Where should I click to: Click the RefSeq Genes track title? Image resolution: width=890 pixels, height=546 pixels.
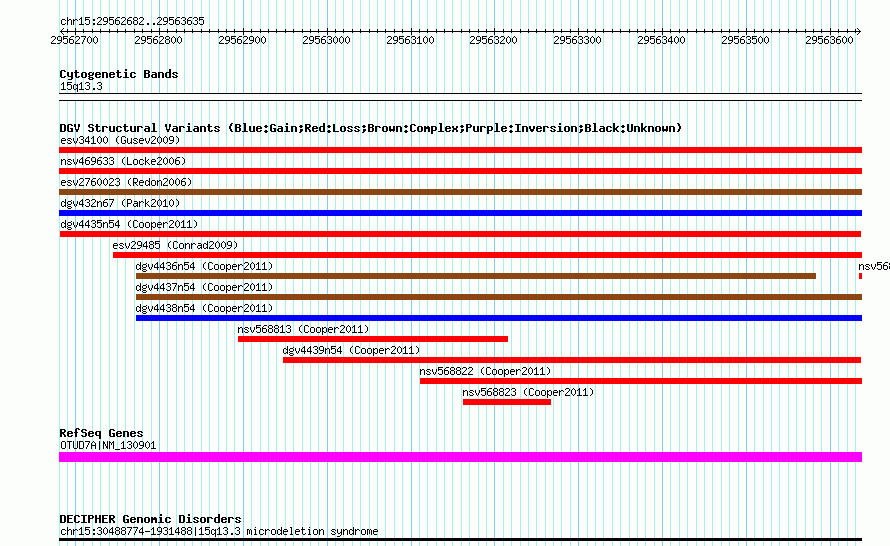[101, 433]
